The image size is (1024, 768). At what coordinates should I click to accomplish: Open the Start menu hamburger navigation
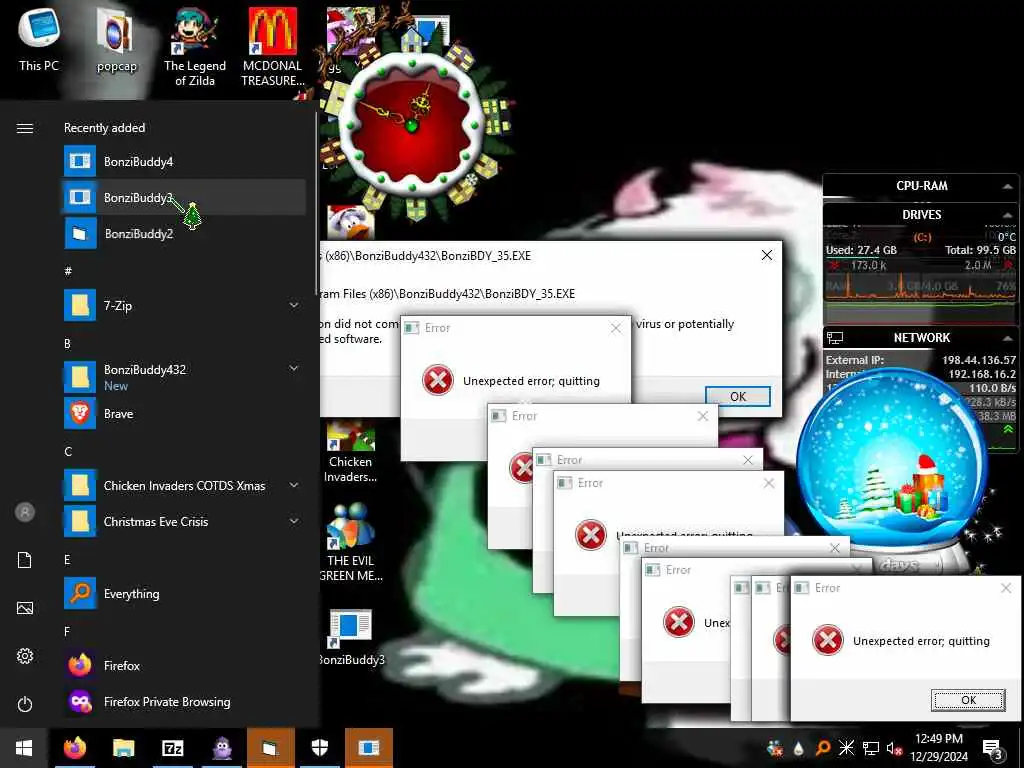pos(25,128)
